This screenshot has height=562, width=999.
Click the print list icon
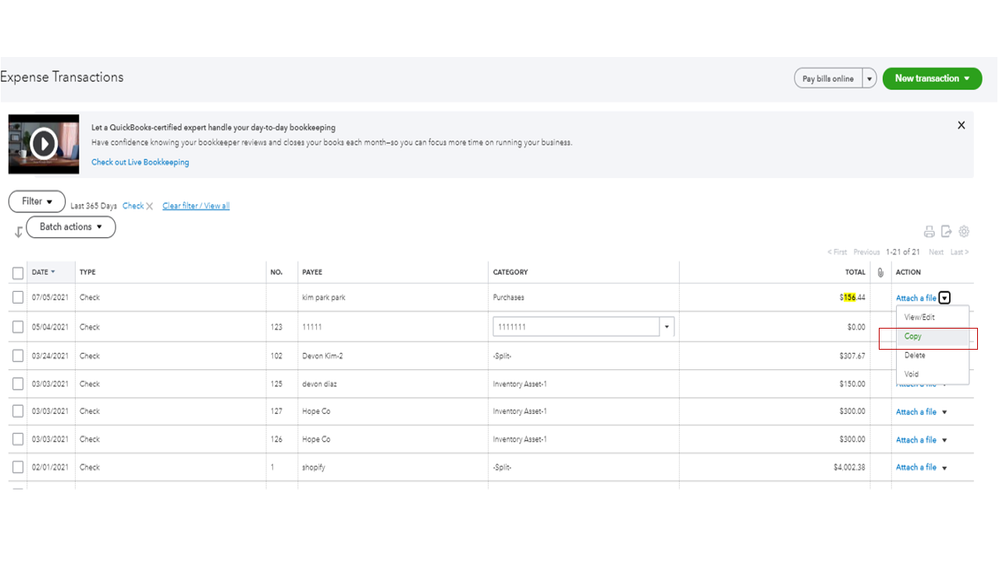[x=929, y=231]
